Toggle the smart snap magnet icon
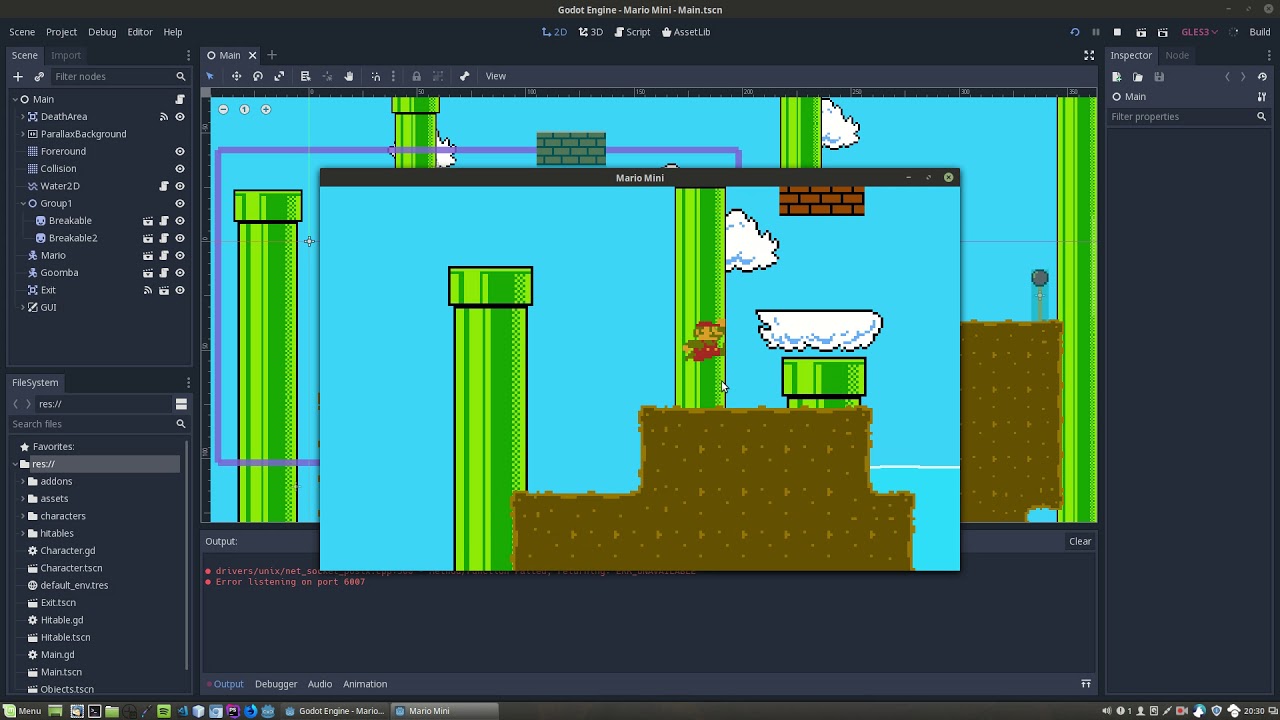Image resolution: width=1280 pixels, height=720 pixels. [376, 76]
